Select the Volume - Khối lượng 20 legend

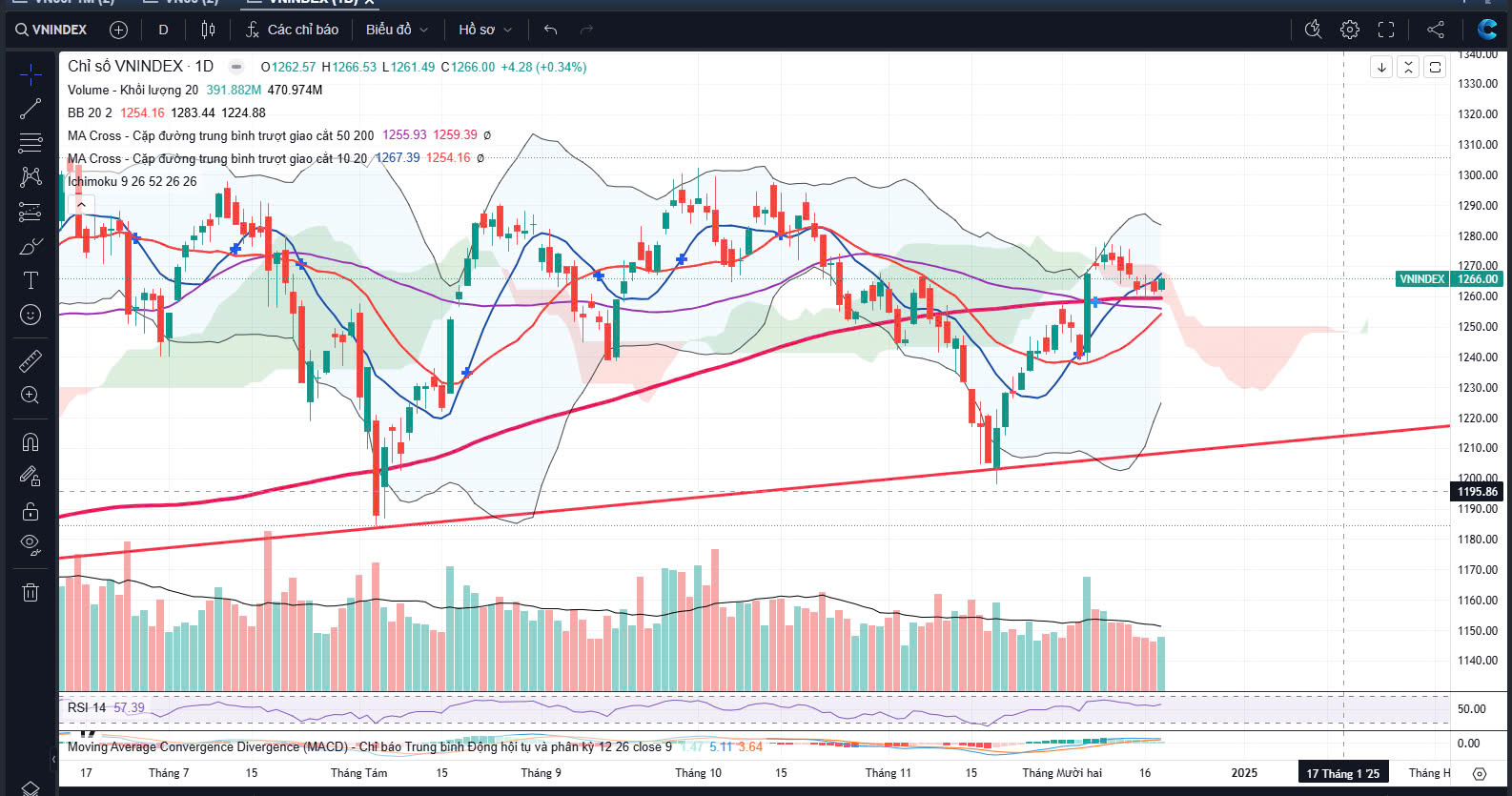pos(133,90)
